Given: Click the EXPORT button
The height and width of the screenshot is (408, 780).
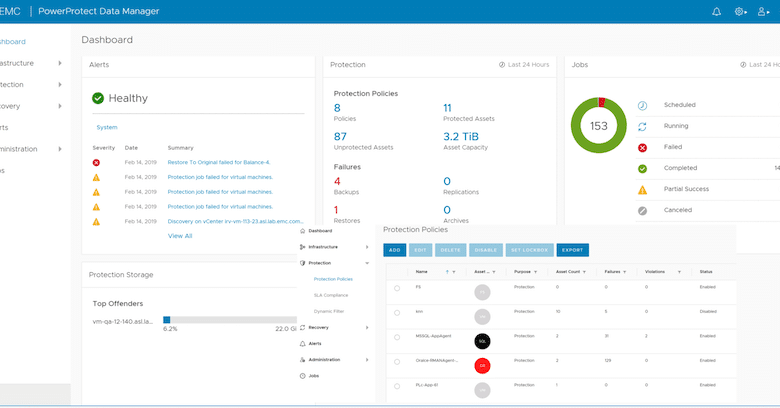Looking at the screenshot, I should click(x=573, y=250).
